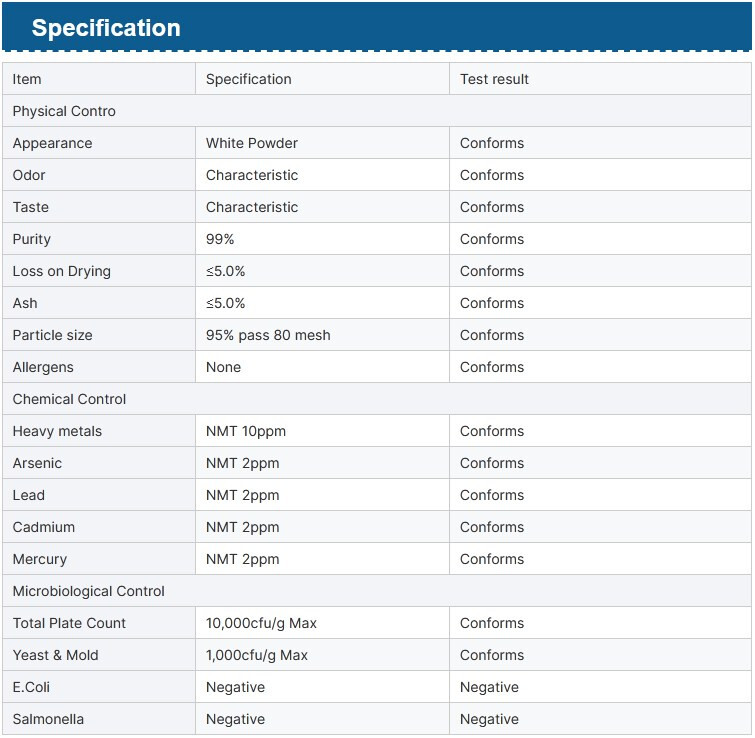The width and height of the screenshot is (755, 738).
Task: Select the Loss on Drying row label
Action: (x=62, y=272)
